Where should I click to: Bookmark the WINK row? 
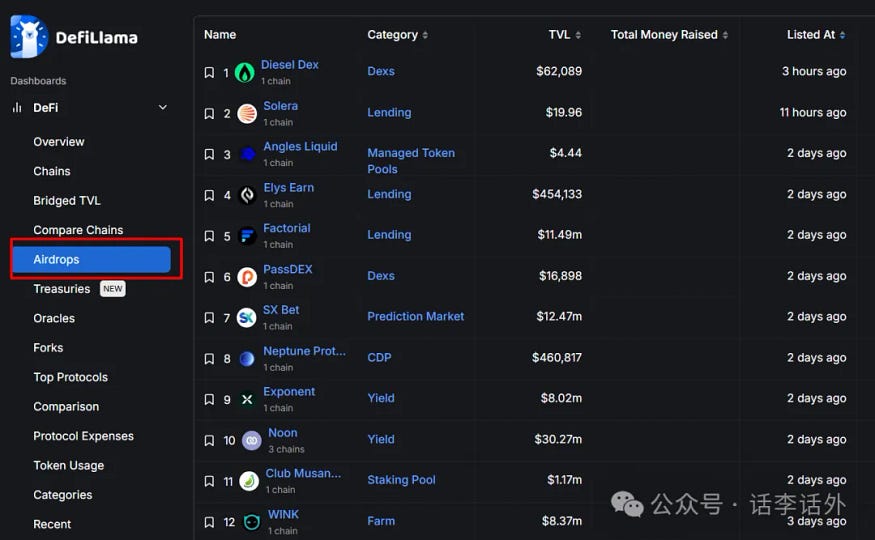tap(209, 522)
